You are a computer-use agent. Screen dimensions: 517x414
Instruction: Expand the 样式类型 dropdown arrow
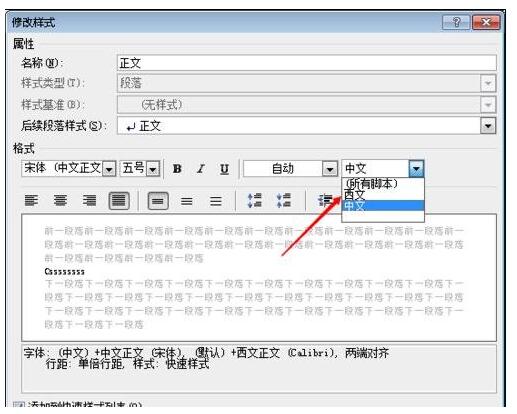point(488,83)
